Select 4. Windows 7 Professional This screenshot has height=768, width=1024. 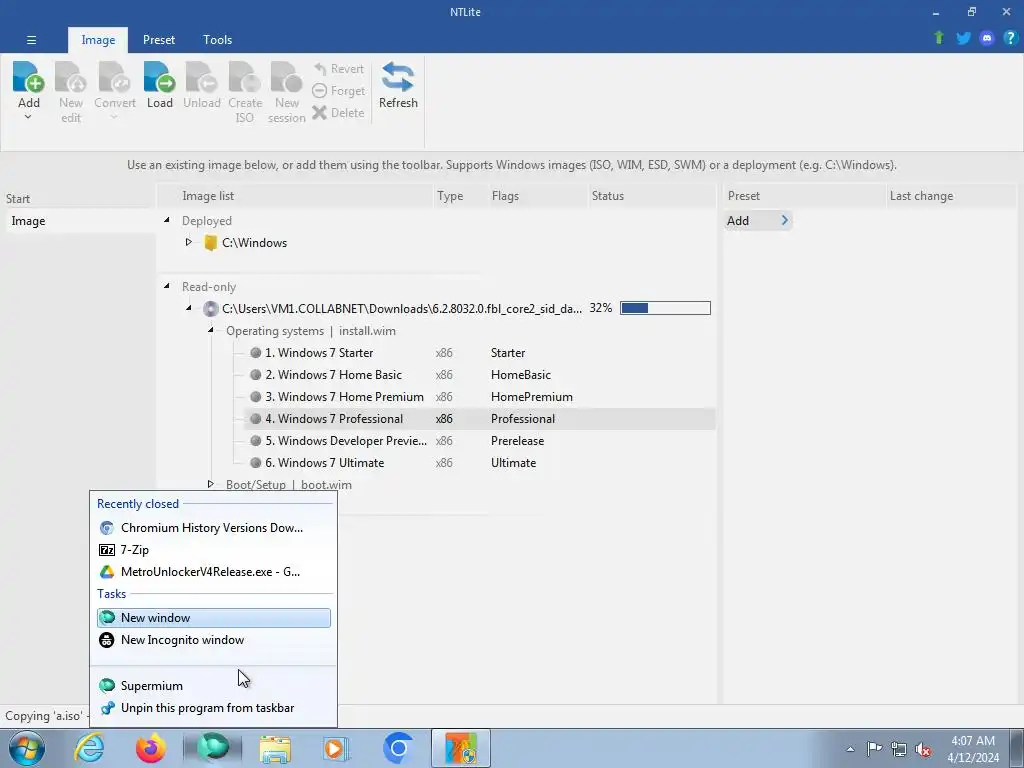[480, 419]
